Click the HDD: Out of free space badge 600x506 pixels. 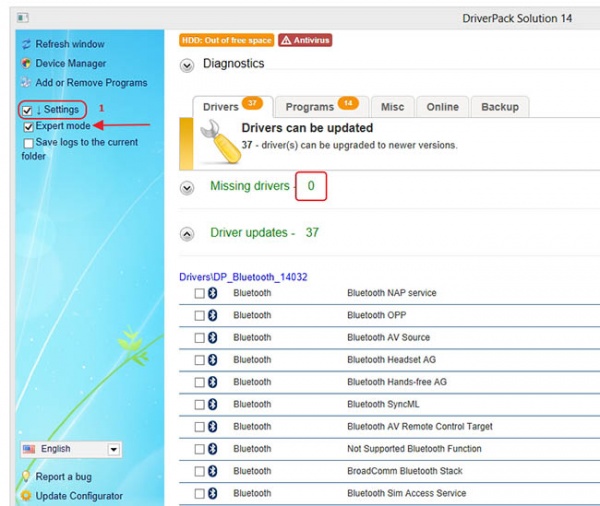[227, 40]
